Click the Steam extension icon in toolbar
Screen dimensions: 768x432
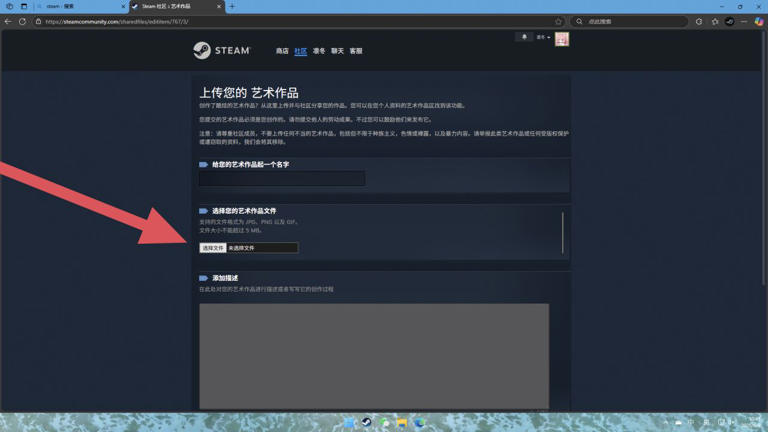point(730,22)
